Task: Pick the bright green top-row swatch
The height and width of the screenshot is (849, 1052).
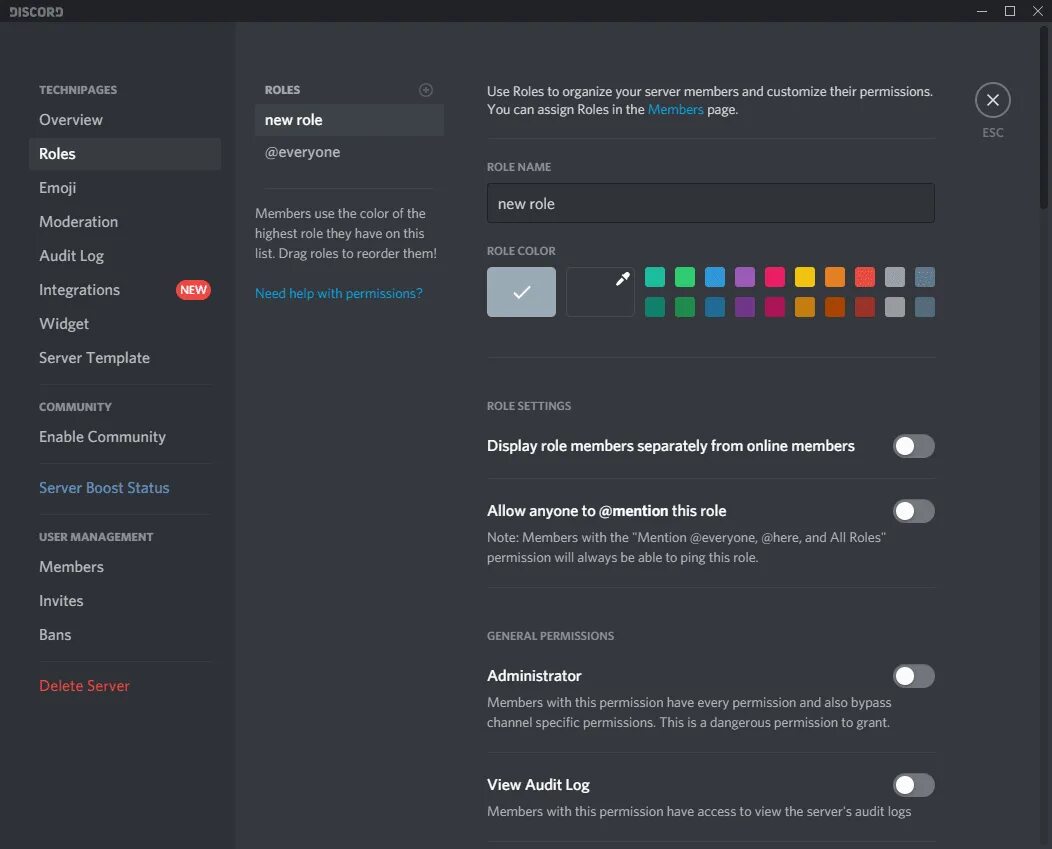Action: [684, 277]
